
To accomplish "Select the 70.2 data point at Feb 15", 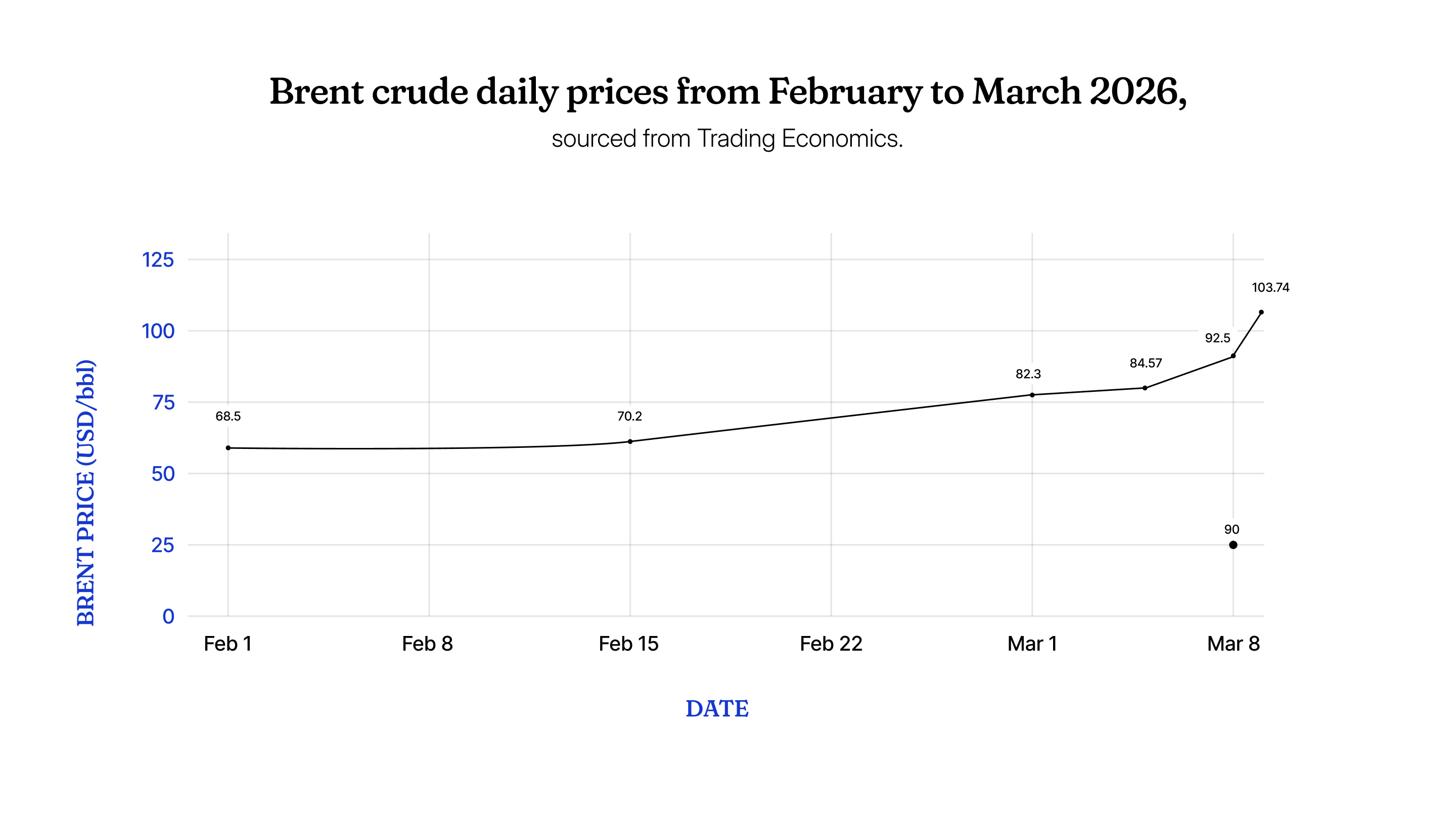I will (x=630, y=441).
